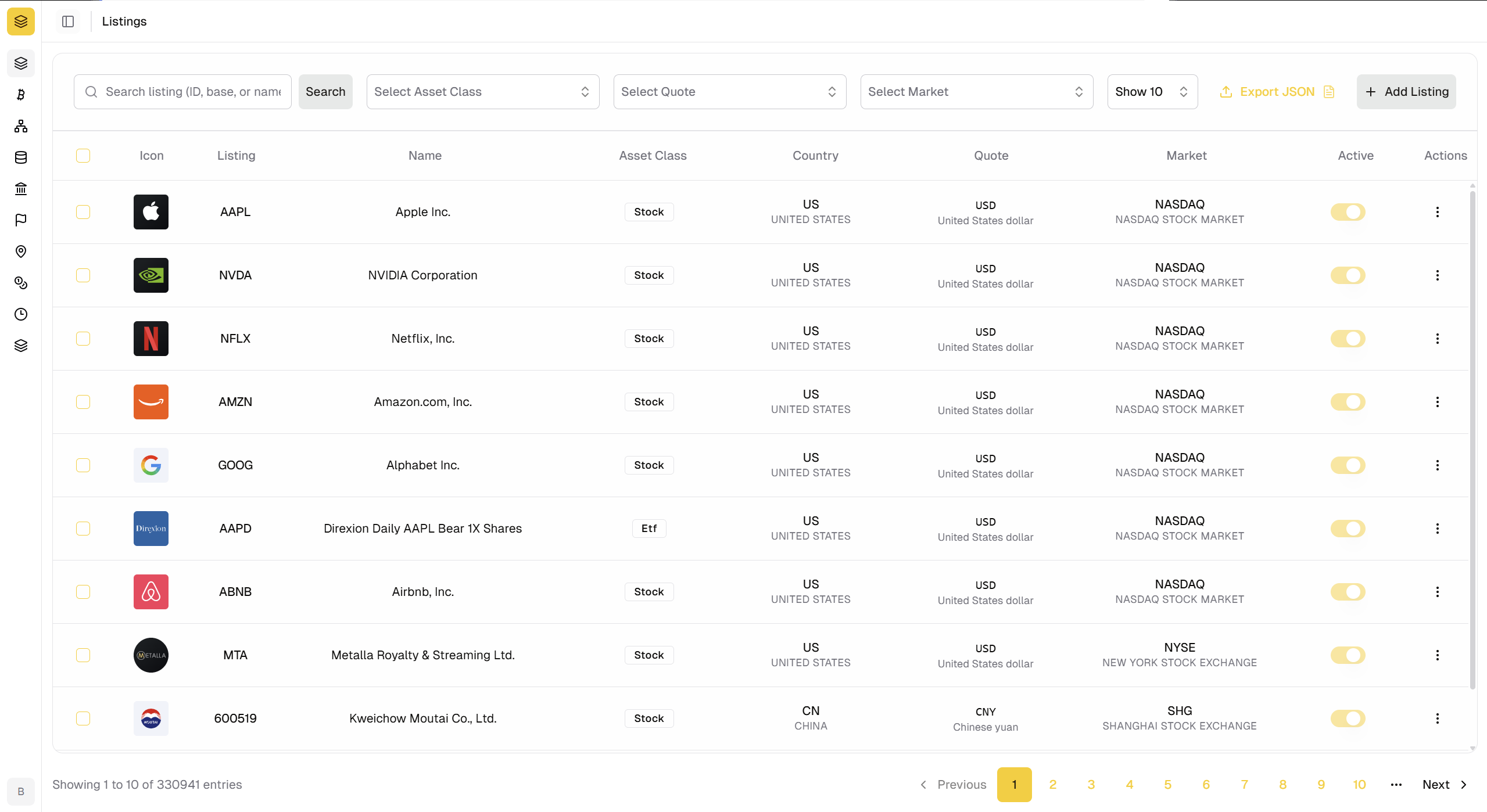The image size is (1487, 812).
Task: Click the flag sidebar icon
Action: 21,220
